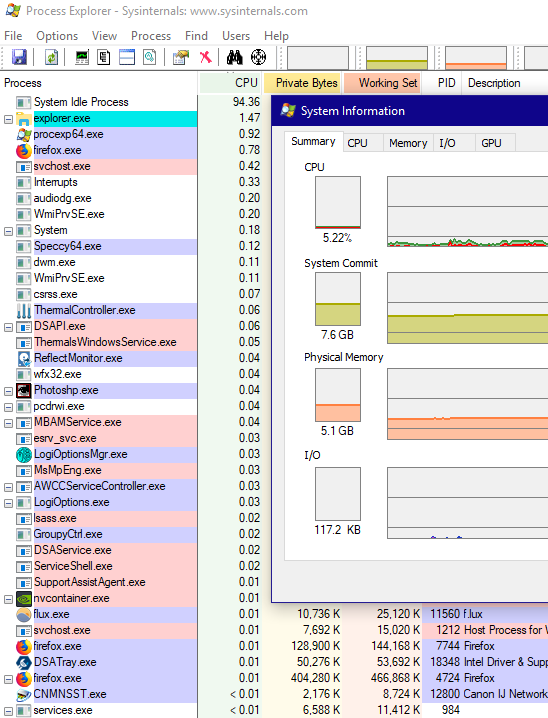
Task: Click the ThermalController.exe process icon
Action: pyautogui.click(x=23, y=310)
